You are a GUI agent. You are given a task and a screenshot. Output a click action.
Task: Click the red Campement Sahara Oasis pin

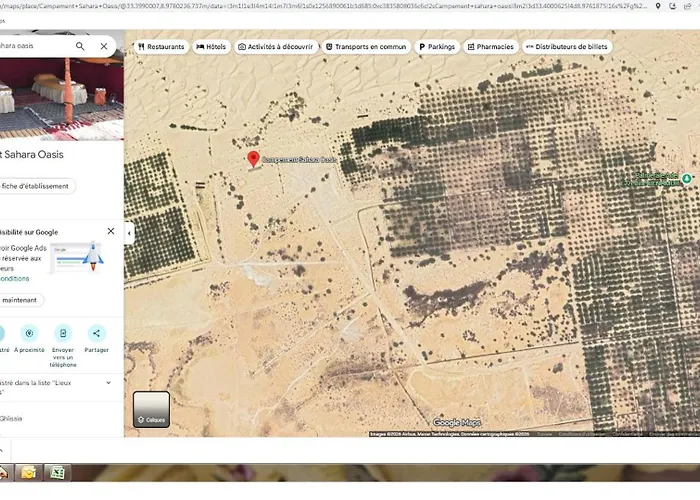254,159
